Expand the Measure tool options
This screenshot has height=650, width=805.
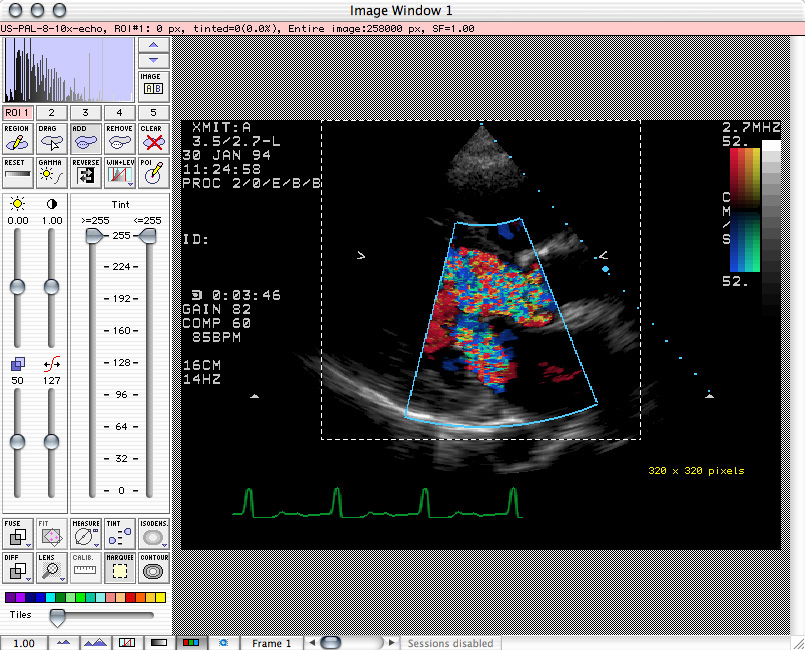[97, 546]
